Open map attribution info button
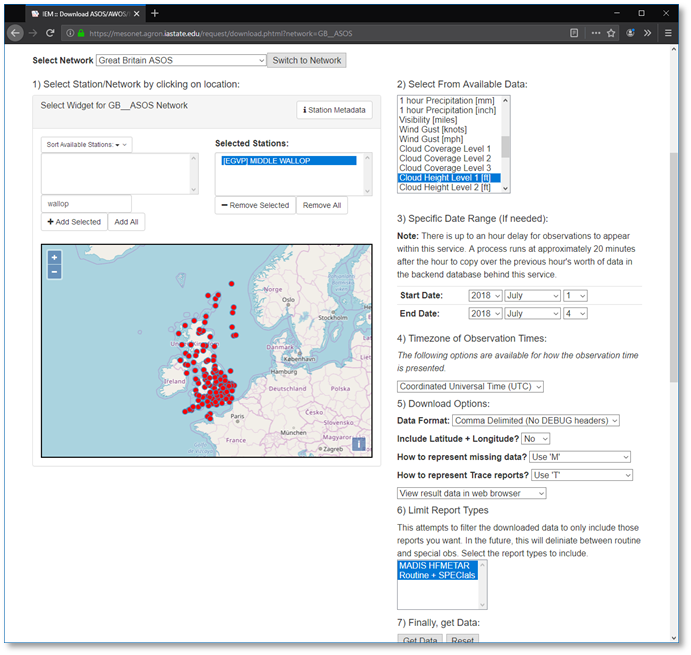Viewport: 691px width, 655px height. tap(359, 445)
